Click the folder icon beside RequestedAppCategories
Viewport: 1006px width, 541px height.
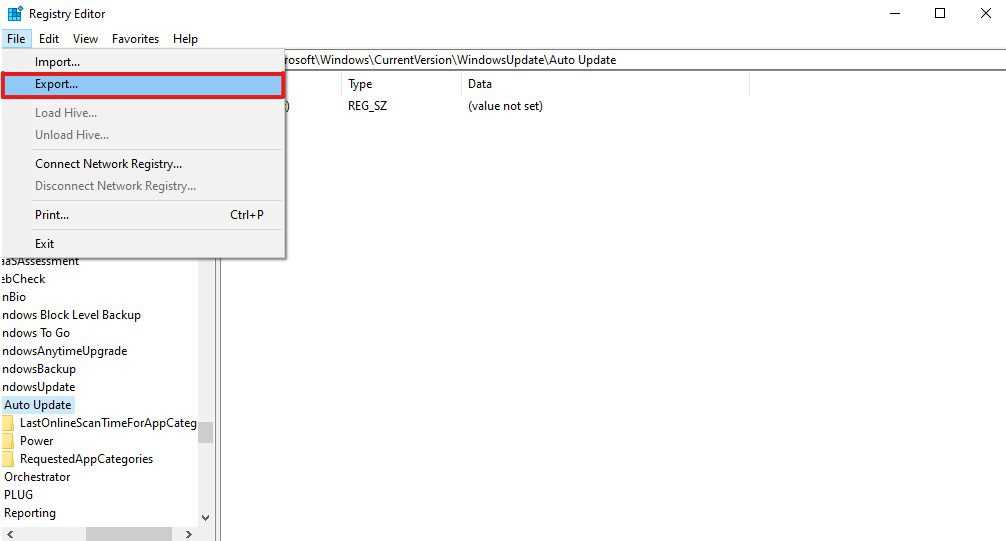point(8,459)
